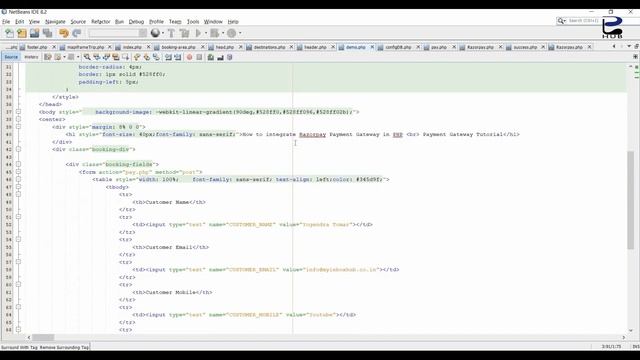This screenshot has width=640, height=360.
Task: Toggle Highlight Search in editor toolbar
Action: pos(116,58)
